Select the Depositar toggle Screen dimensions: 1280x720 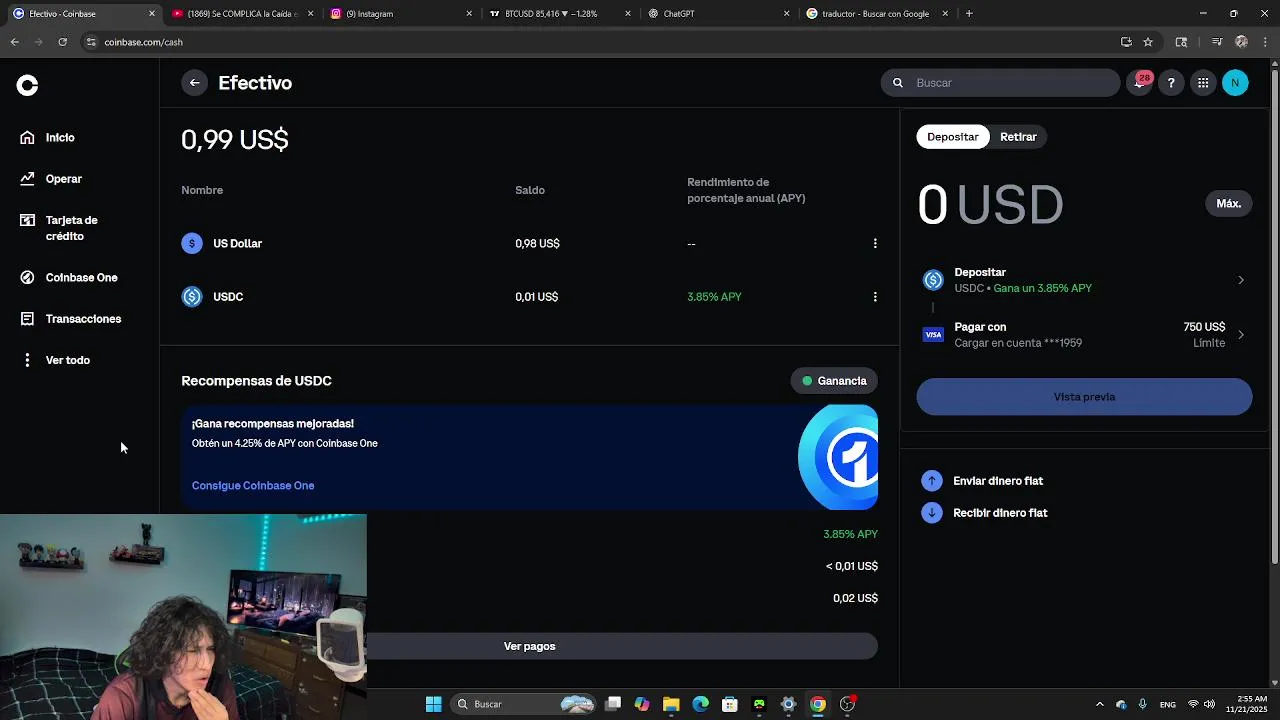pyautogui.click(x=952, y=137)
